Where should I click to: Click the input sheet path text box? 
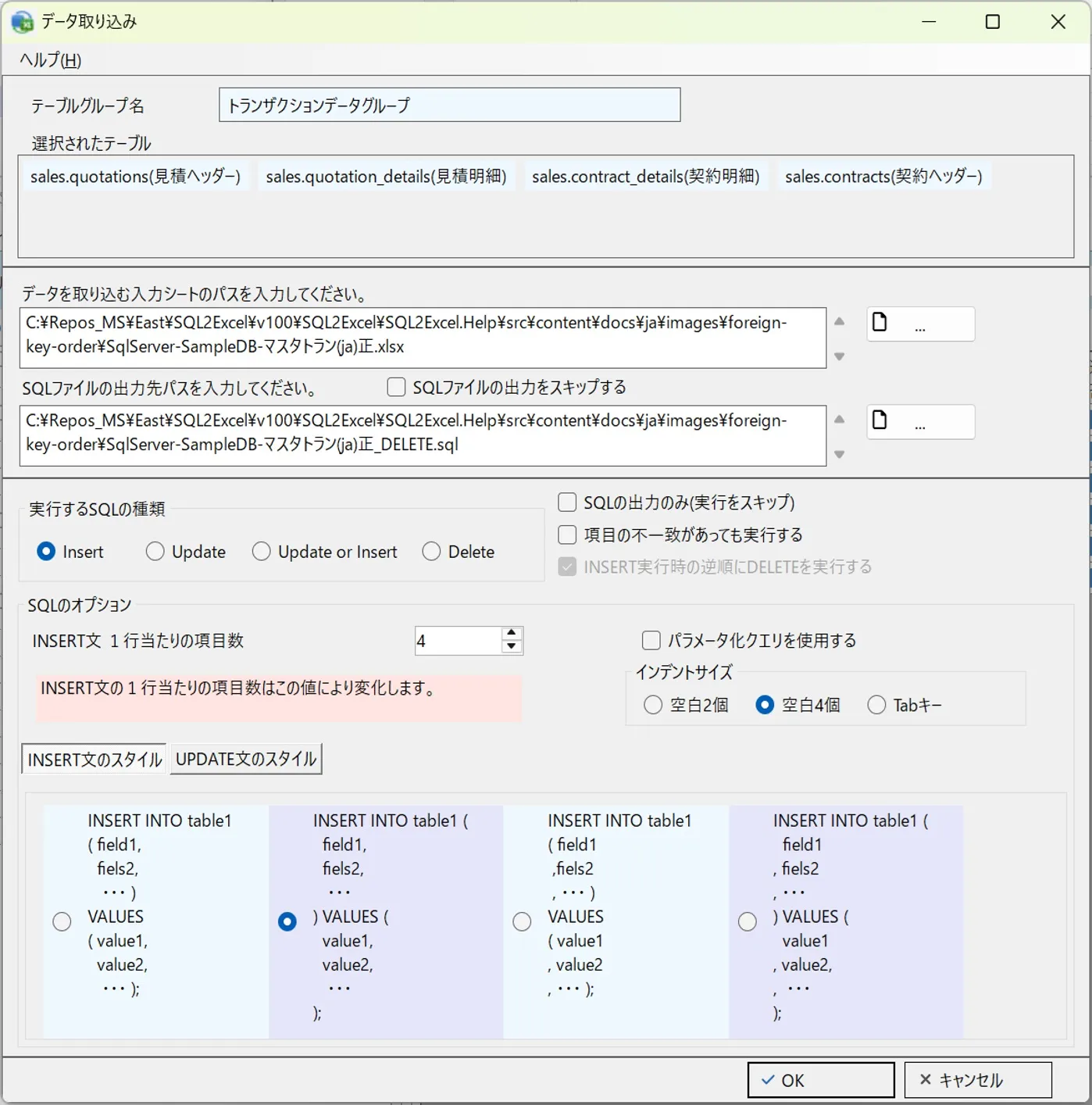coord(423,338)
